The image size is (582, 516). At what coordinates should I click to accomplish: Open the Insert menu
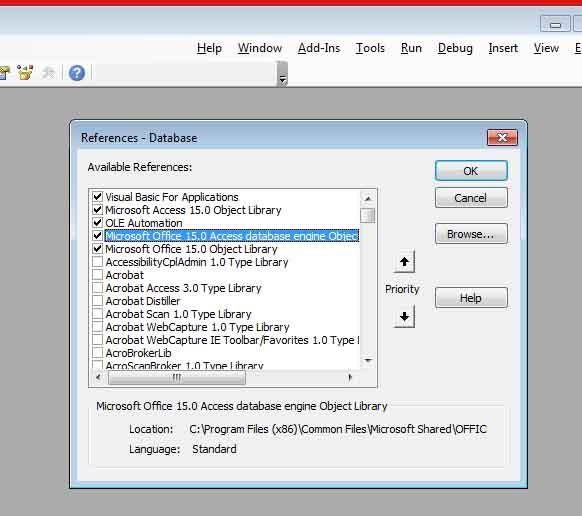(x=503, y=48)
